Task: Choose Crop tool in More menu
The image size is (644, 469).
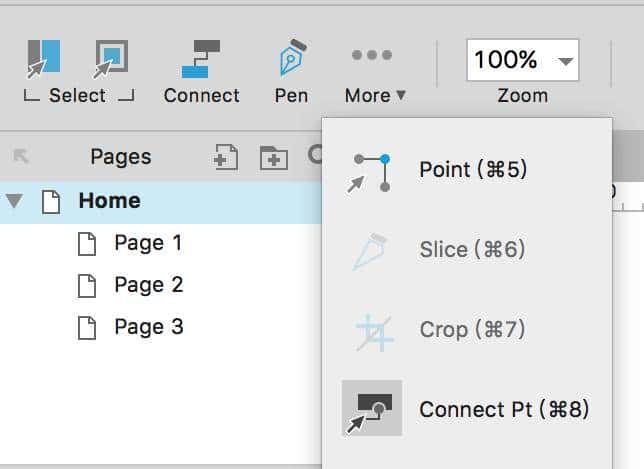Action: click(472, 329)
